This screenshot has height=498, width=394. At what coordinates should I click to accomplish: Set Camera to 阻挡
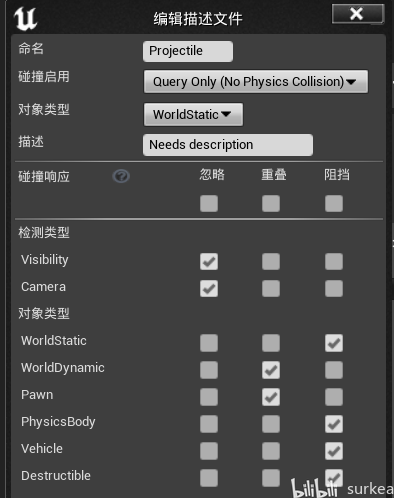(334, 288)
